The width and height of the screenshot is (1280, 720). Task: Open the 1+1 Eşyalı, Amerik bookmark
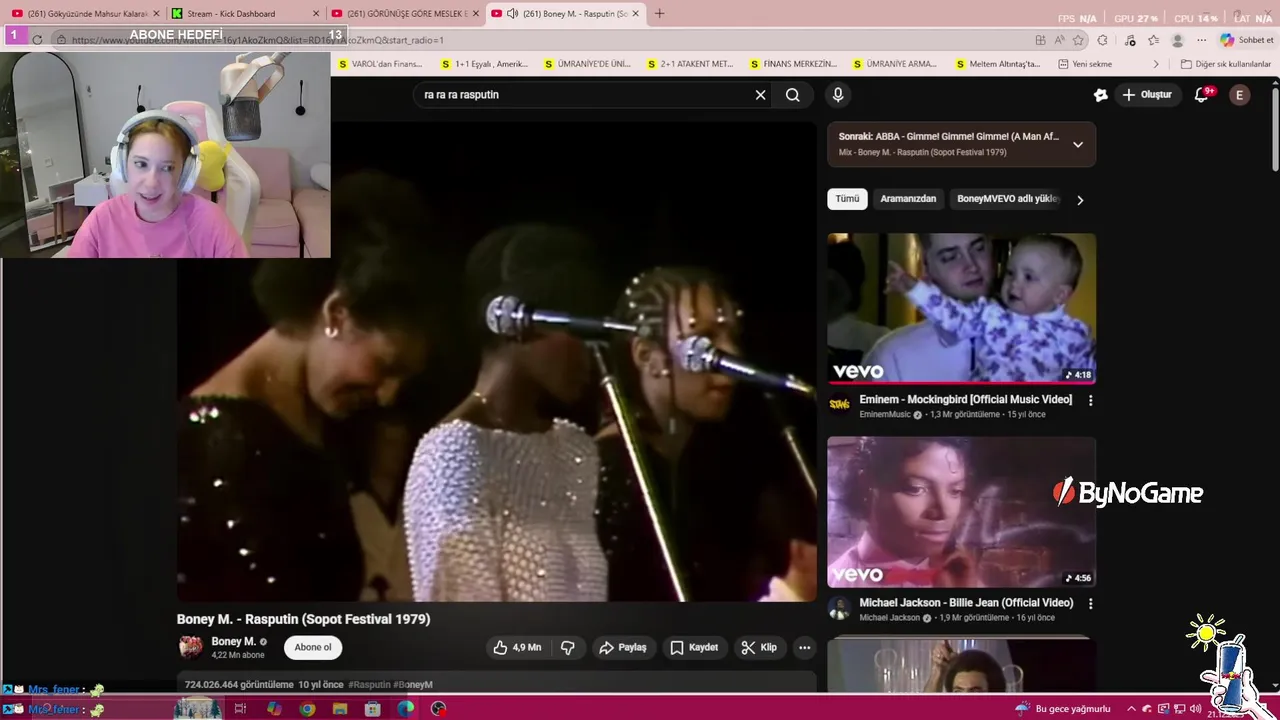tap(484, 64)
